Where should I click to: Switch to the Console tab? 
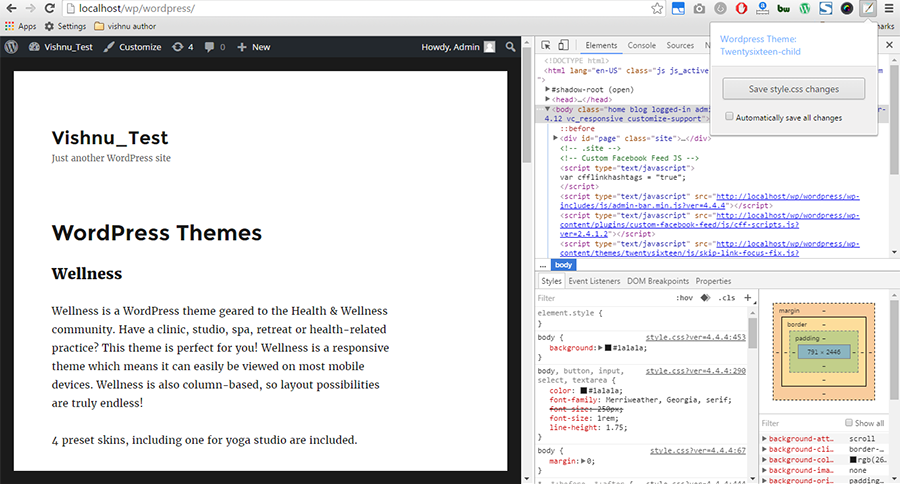coord(641,45)
